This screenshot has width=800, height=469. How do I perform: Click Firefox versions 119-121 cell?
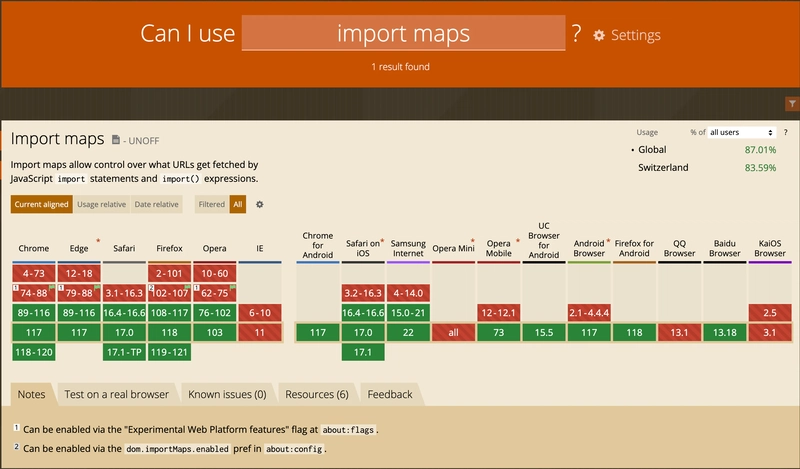click(169, 352)
